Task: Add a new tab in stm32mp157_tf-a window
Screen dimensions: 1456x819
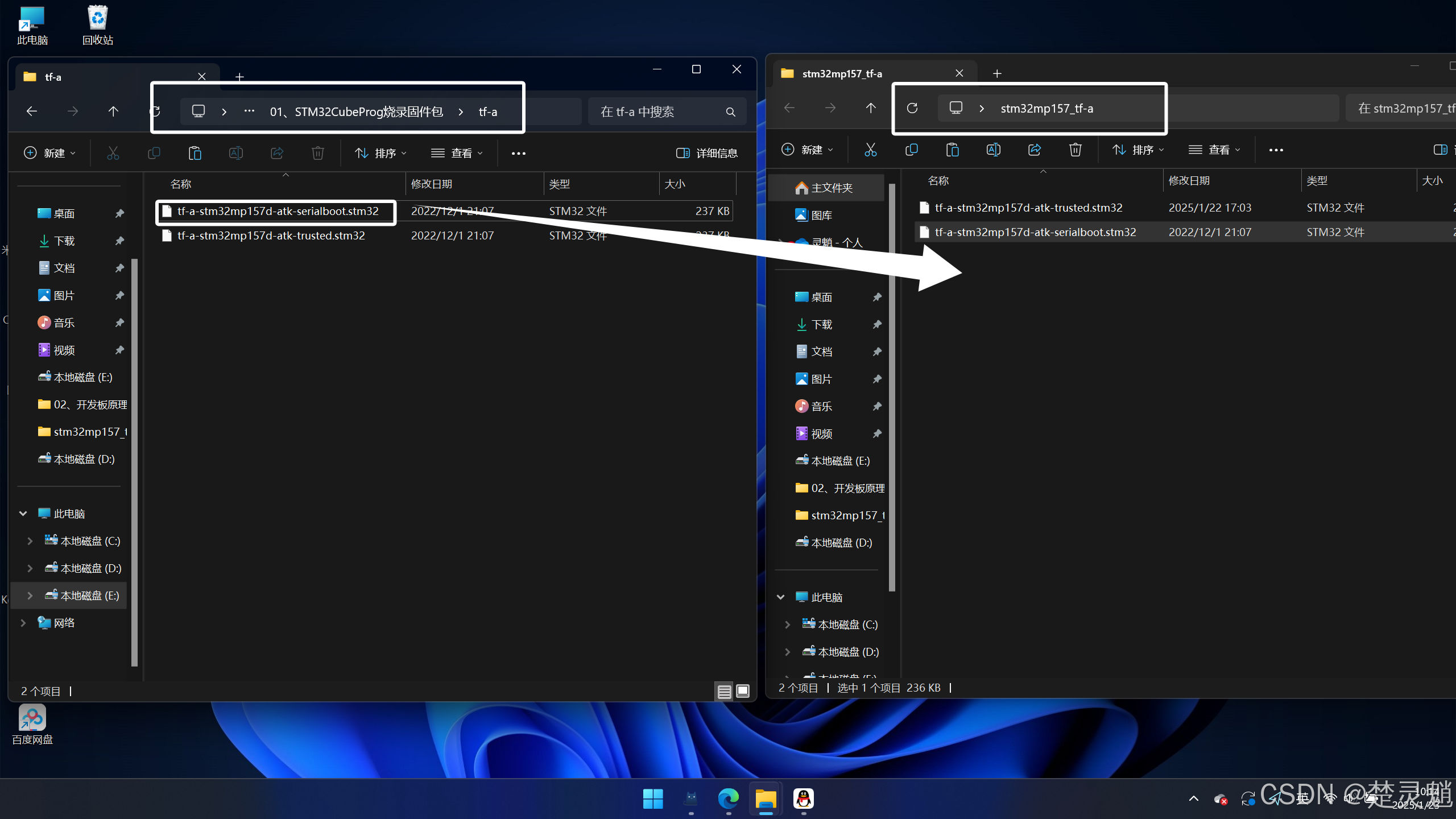Action: pos(996,73)
